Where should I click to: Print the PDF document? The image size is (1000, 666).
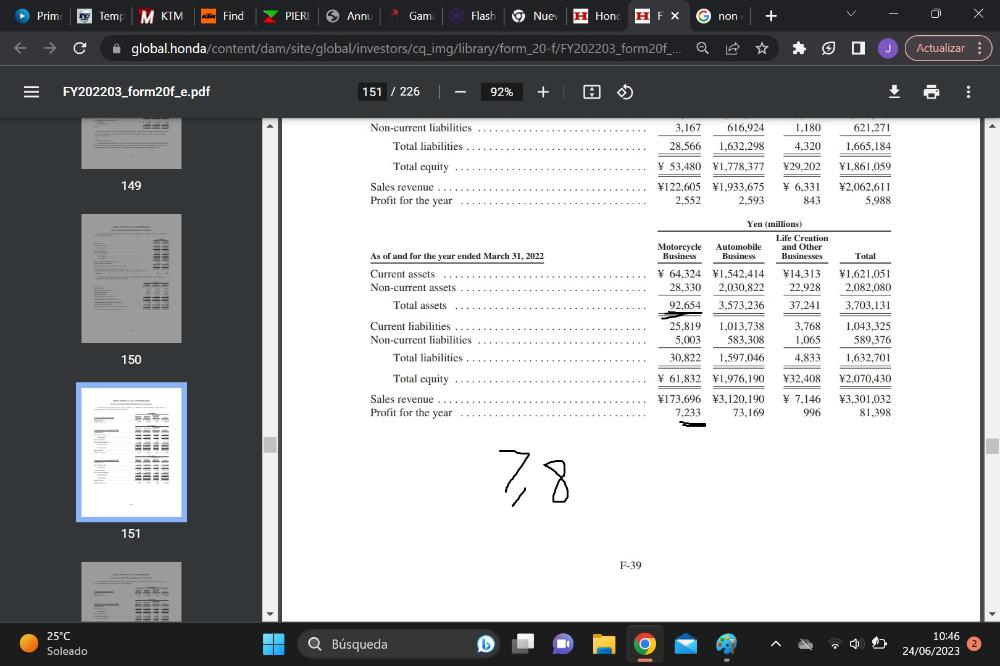tap(931, 92)
